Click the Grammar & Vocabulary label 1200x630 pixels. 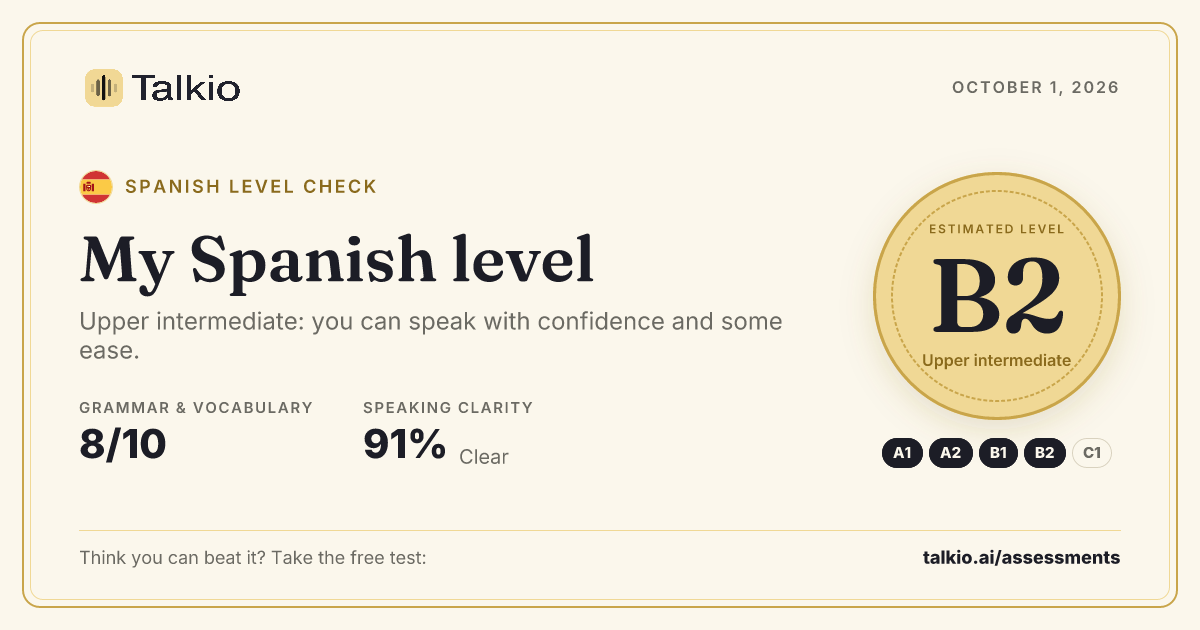(x=196, y=408)
